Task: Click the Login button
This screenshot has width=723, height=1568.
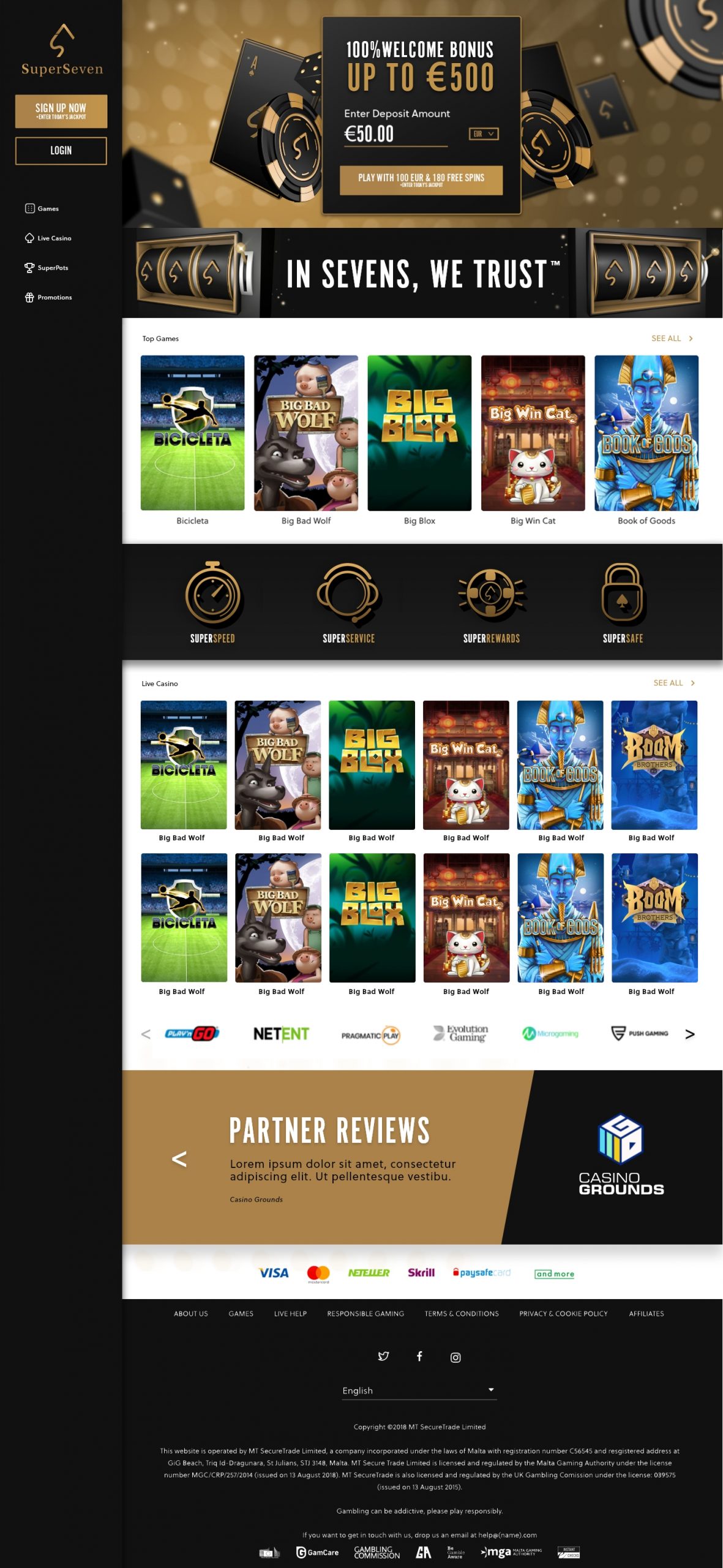Action: (61, 151)
